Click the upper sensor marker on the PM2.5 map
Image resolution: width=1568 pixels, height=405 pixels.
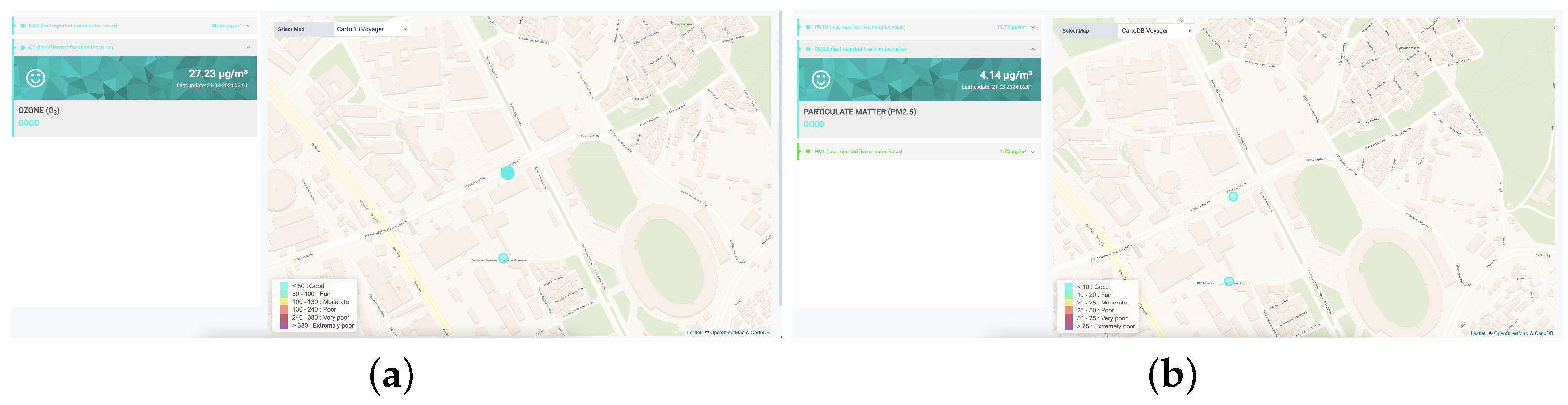click(x=1233, y=197)
